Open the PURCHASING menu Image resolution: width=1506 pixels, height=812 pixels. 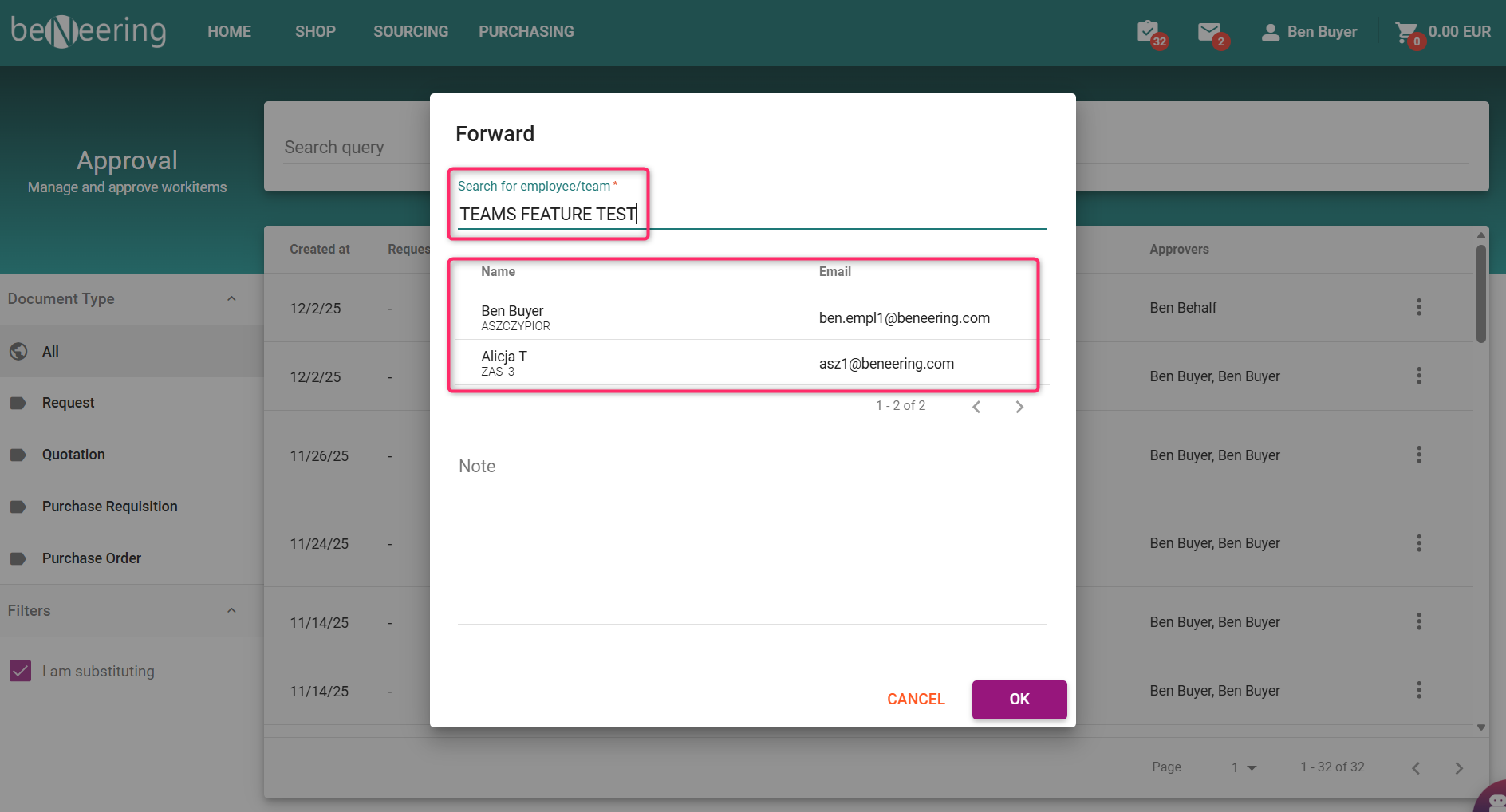point(526,31)
